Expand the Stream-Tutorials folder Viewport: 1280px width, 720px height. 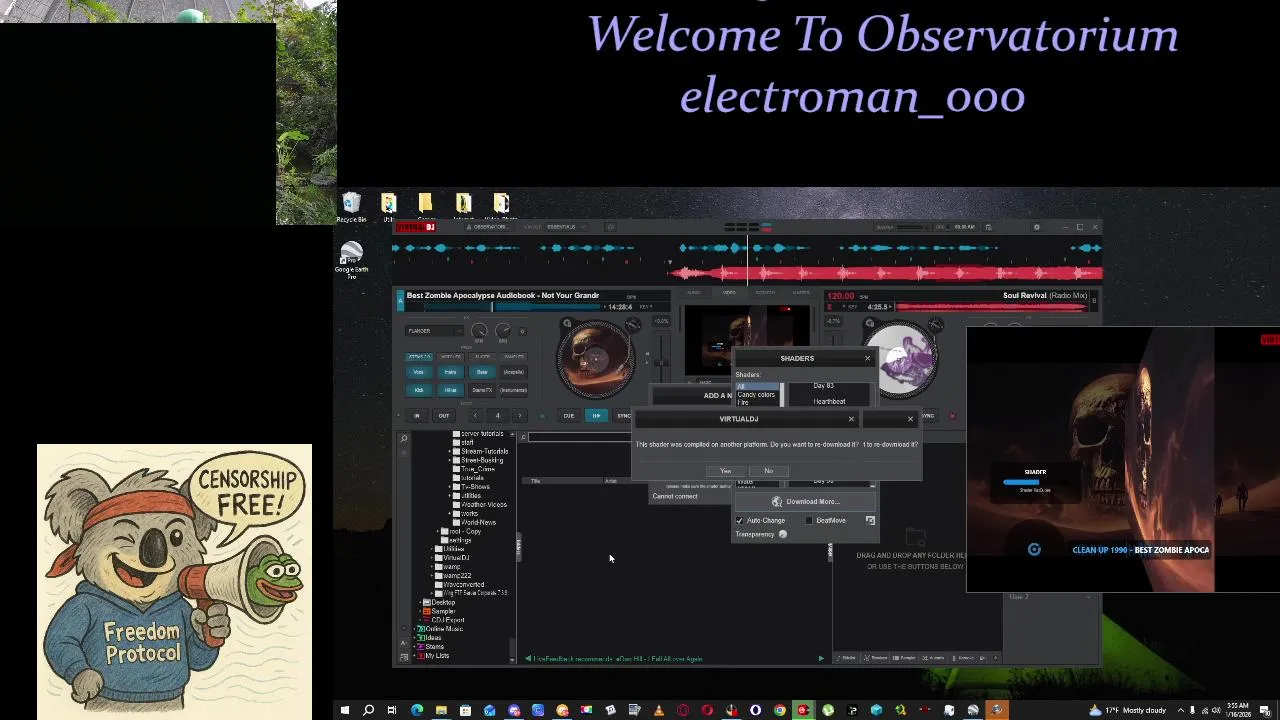click(x=450, y=452)
